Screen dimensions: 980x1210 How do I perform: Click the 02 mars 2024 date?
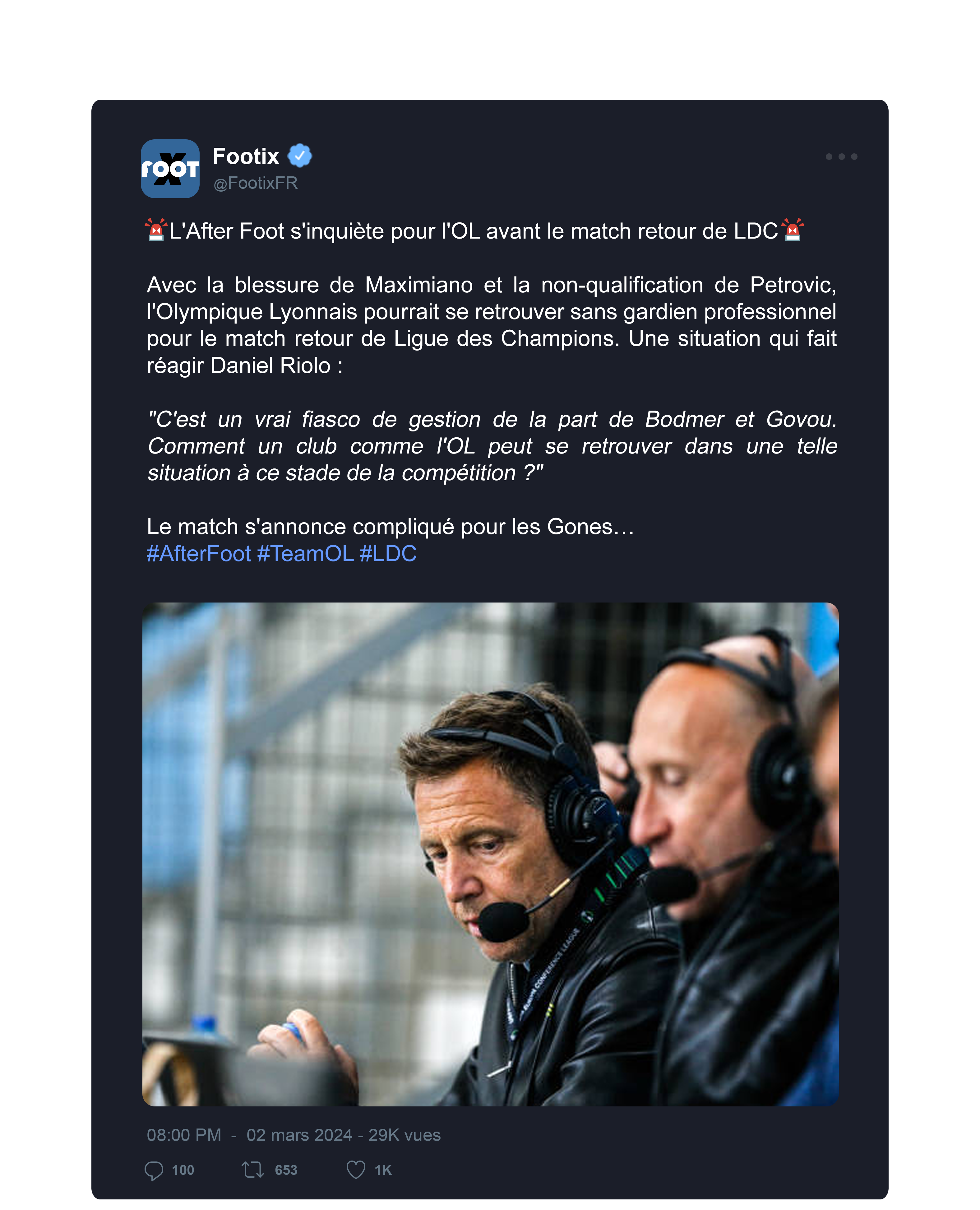299,1135
